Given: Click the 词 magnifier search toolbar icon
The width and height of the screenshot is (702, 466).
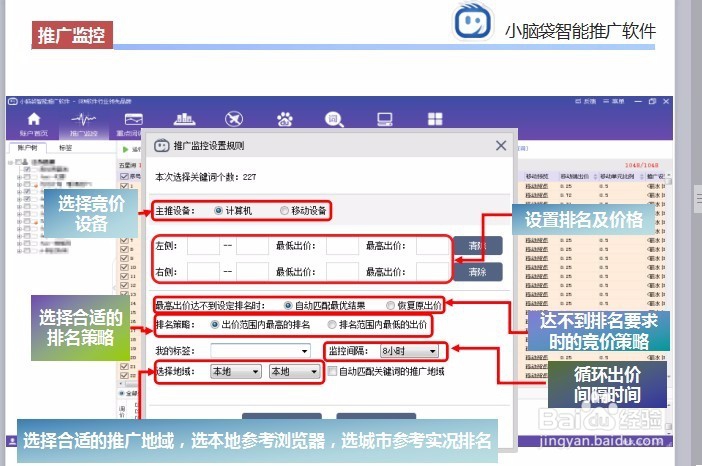Looking at the screenshot, I should [x=334, y=119].
